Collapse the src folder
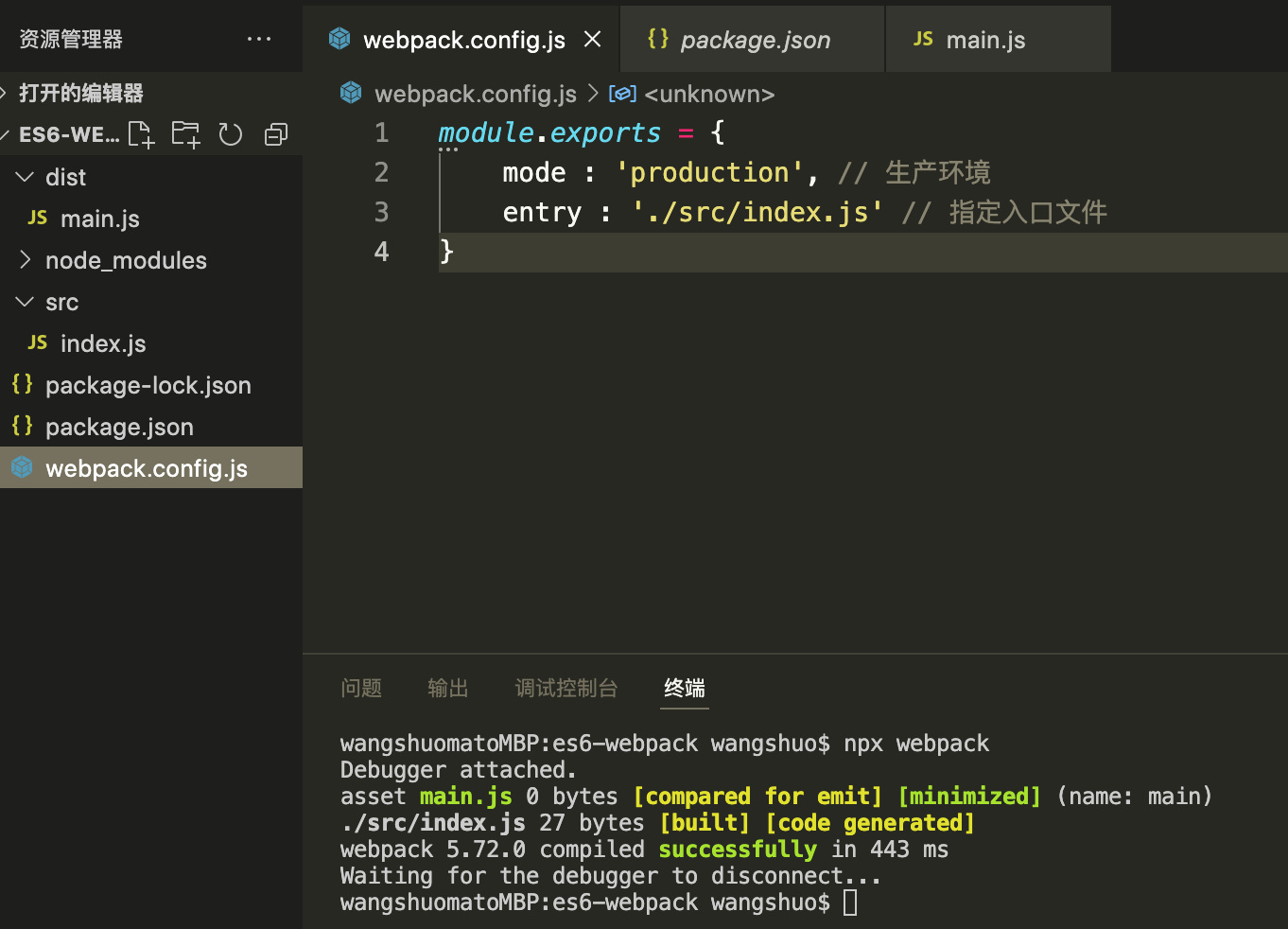The height and width of the screenshot is (929, 1288). pyautogui.click(x=25, y=301)
